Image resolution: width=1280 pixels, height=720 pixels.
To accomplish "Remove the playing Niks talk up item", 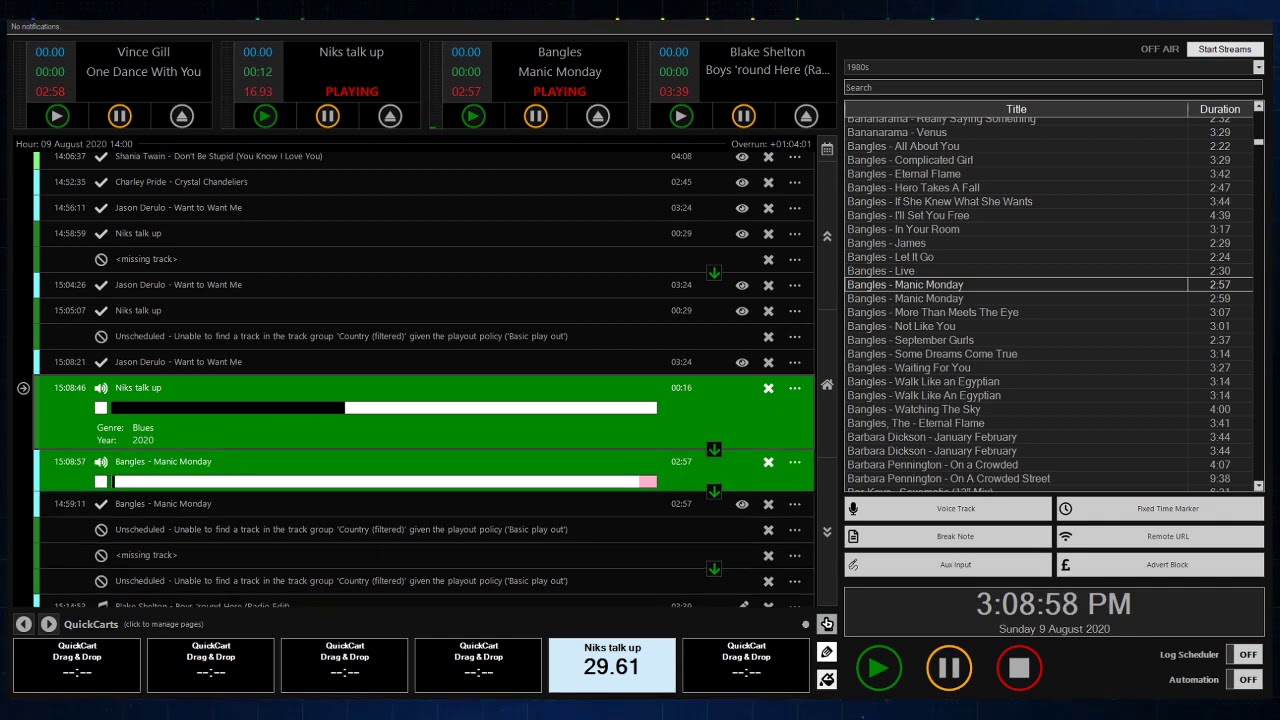I will 768,388.
